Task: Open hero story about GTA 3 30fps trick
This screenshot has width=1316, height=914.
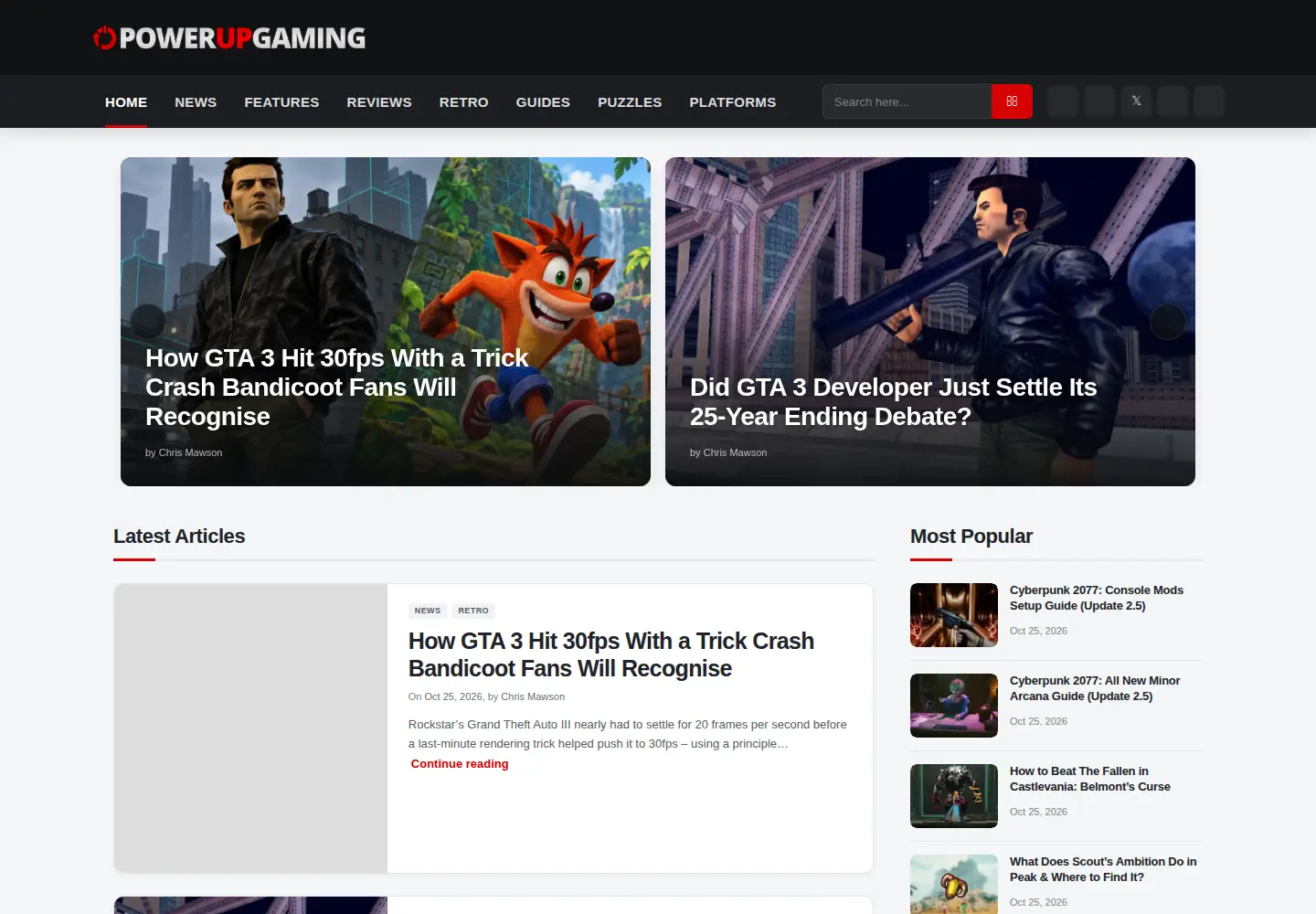Action: (x=337, y=388)
